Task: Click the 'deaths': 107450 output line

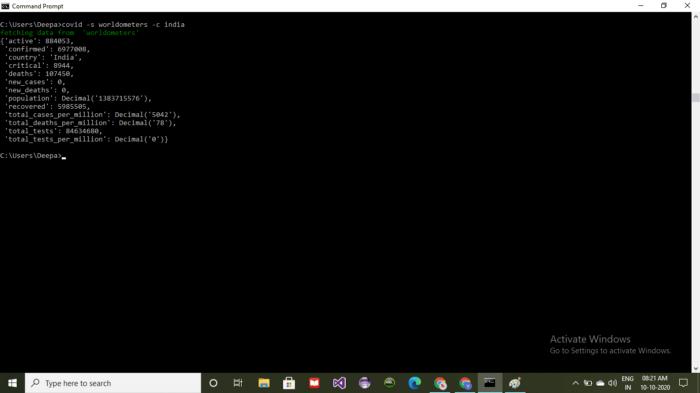Action: [39, 74]
